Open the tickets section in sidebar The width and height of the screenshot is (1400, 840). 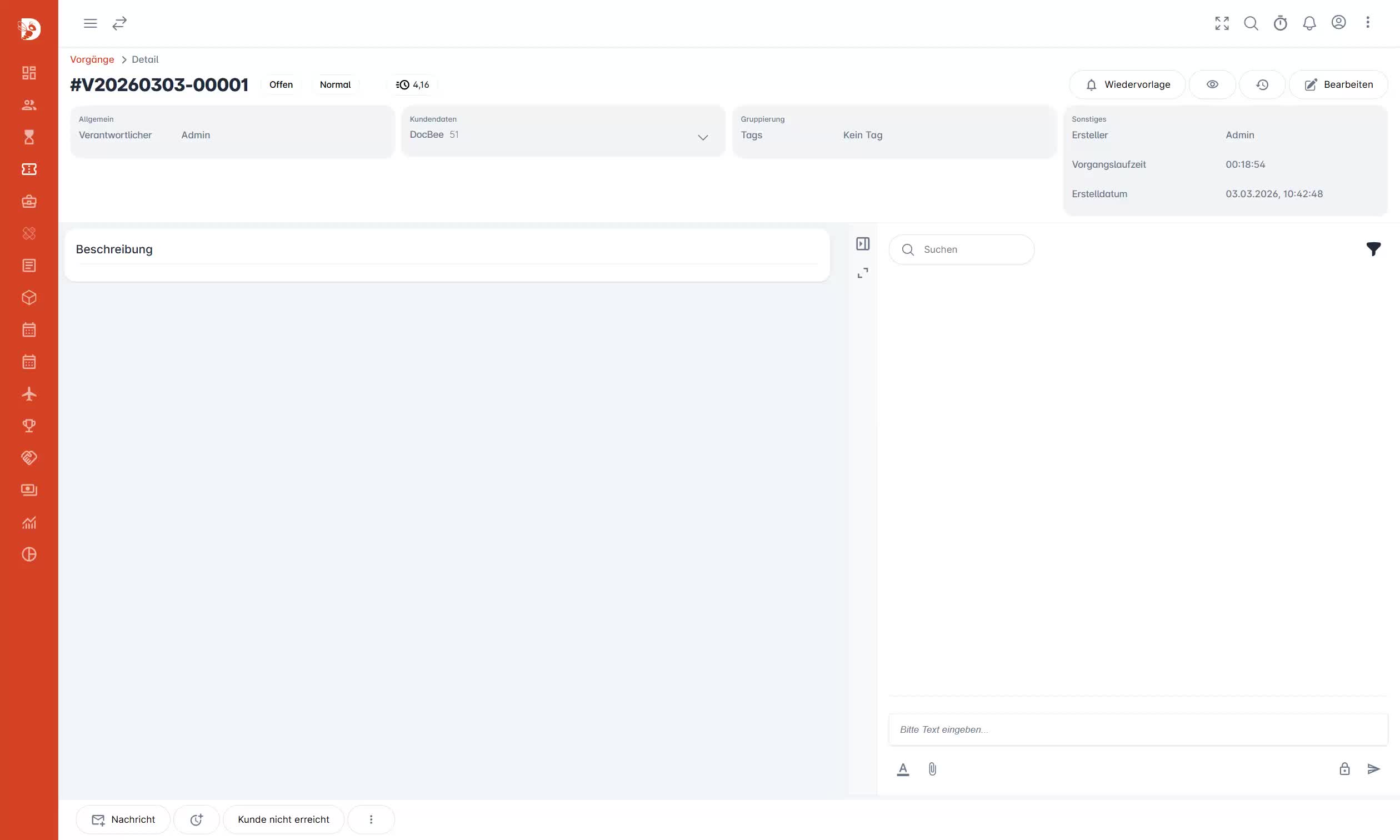pos(29,169)
